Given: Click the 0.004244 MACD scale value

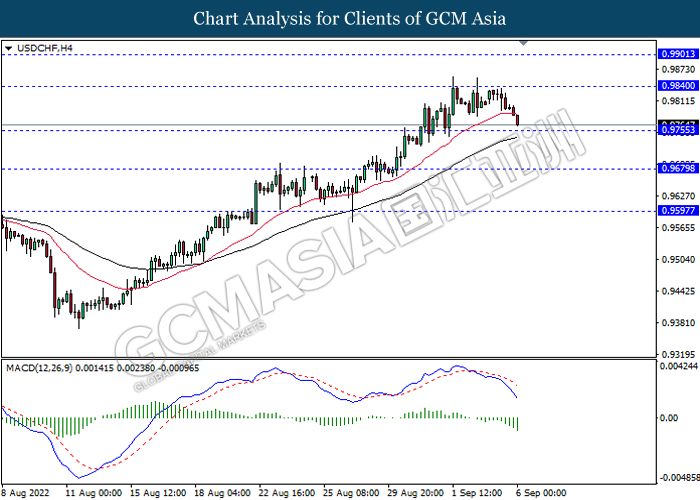Looking at the screenshot, I should [679, 367].
